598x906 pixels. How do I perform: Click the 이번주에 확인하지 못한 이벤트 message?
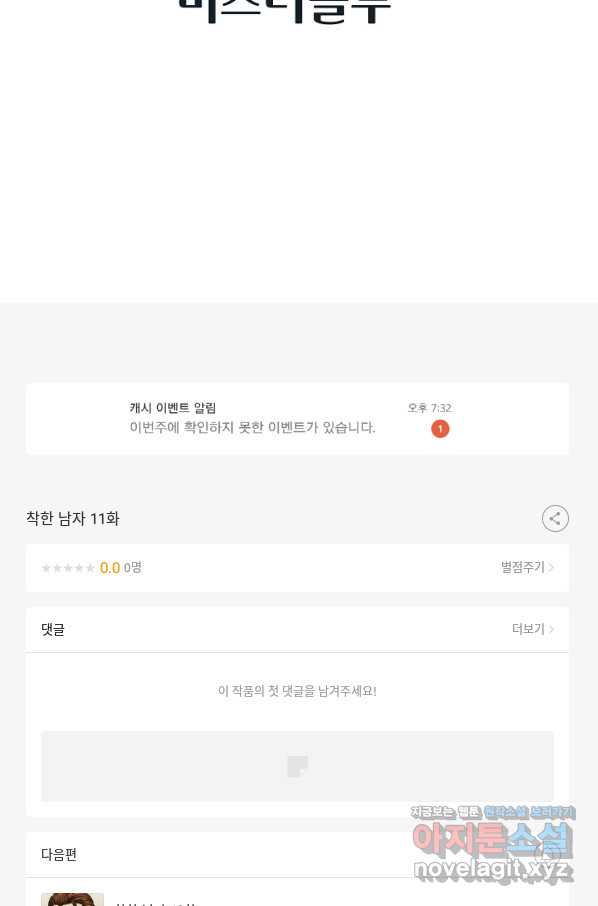point(252,428)
